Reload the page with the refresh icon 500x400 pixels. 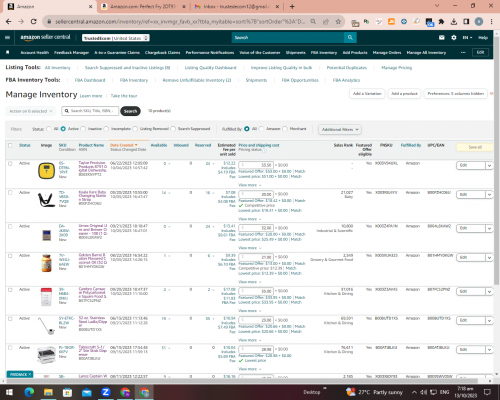pos(33,21)
